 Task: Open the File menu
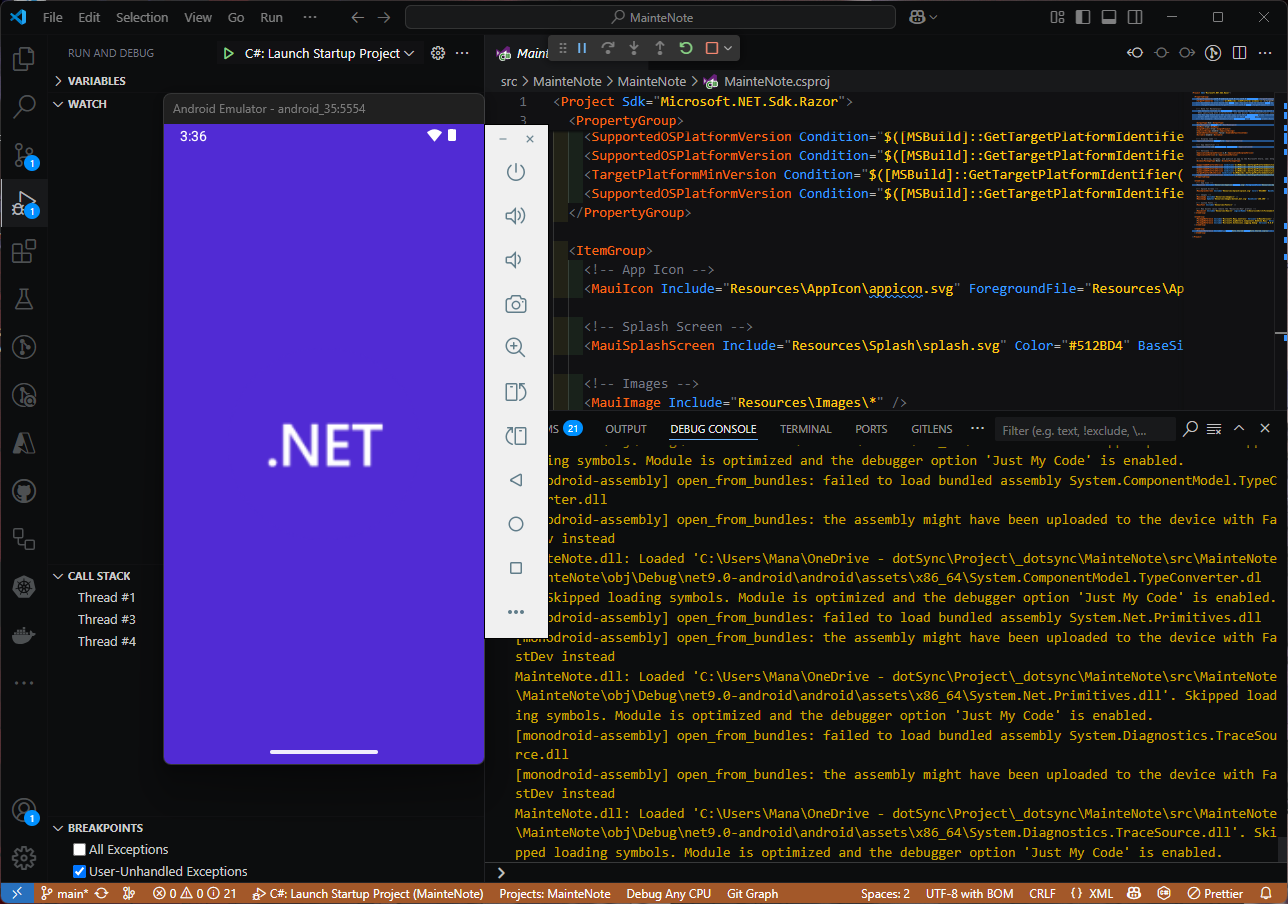pos(53,18)
